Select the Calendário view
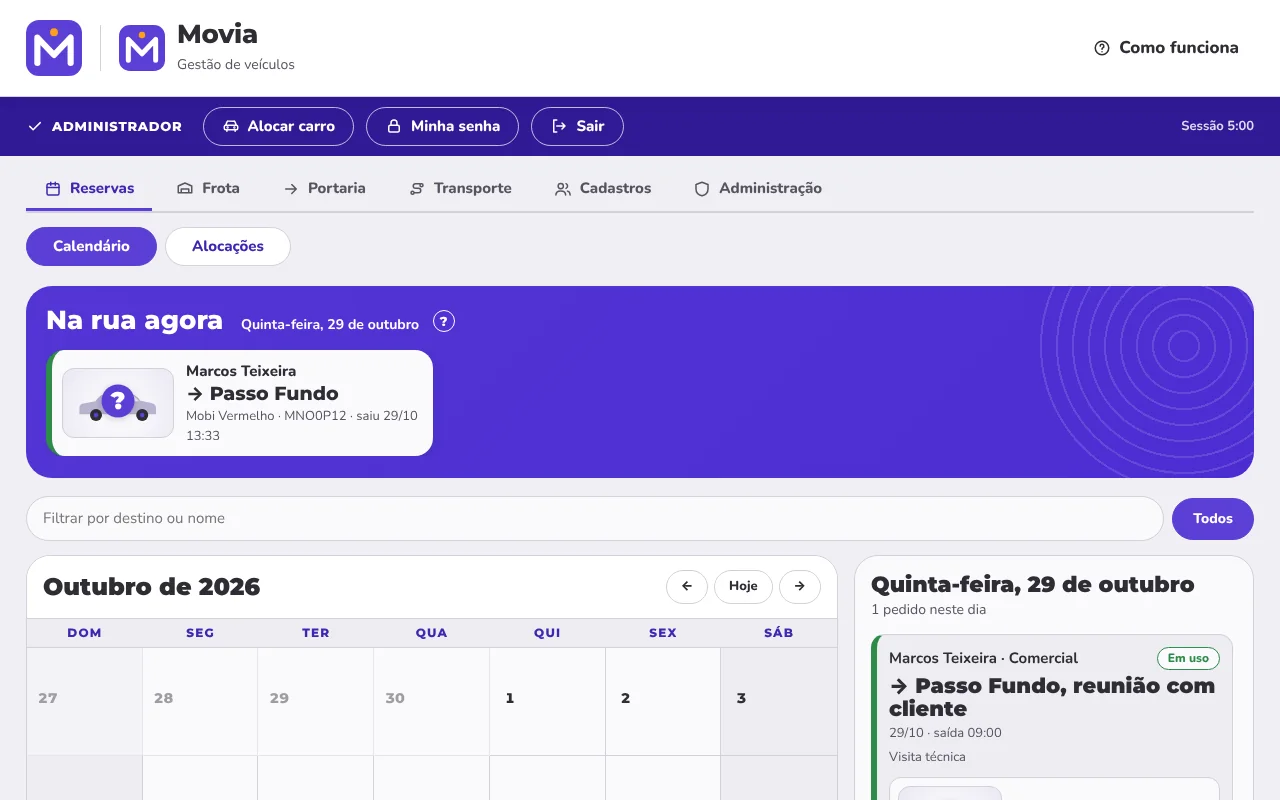This screenshot has width=1280, height=800. tap(91, 246)
